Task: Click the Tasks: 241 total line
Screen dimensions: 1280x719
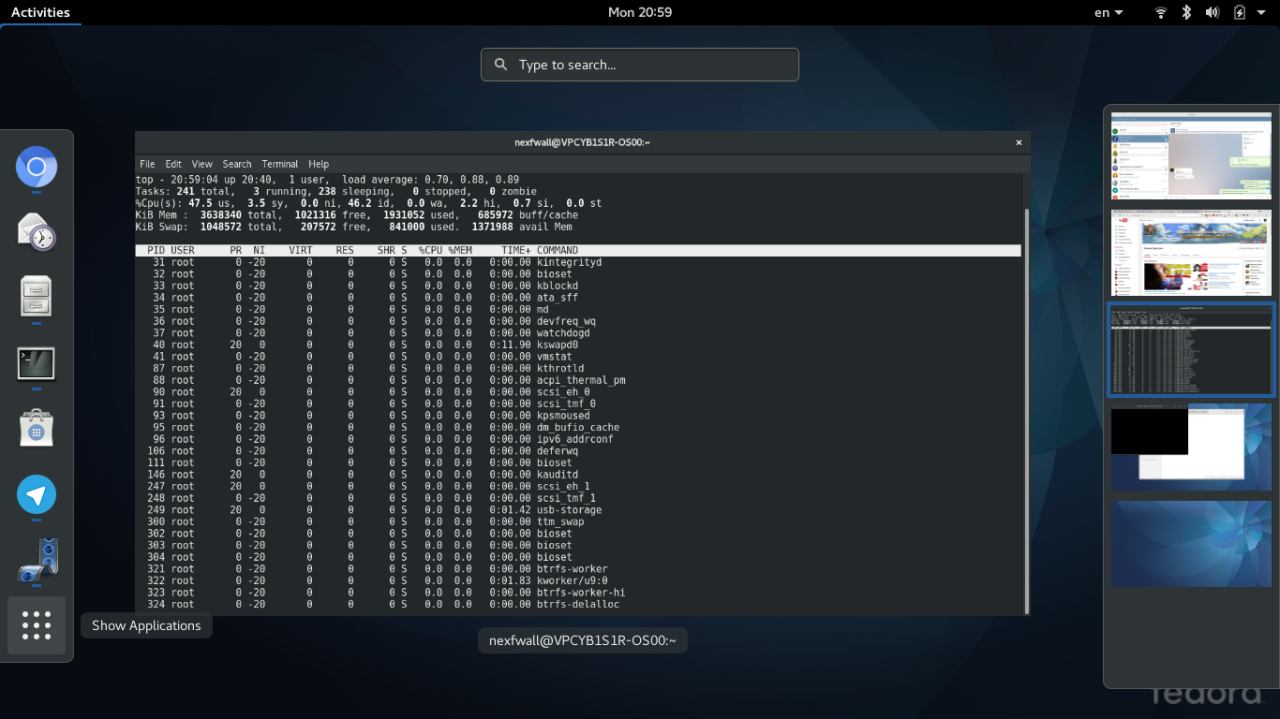Action: pos(336,192)
